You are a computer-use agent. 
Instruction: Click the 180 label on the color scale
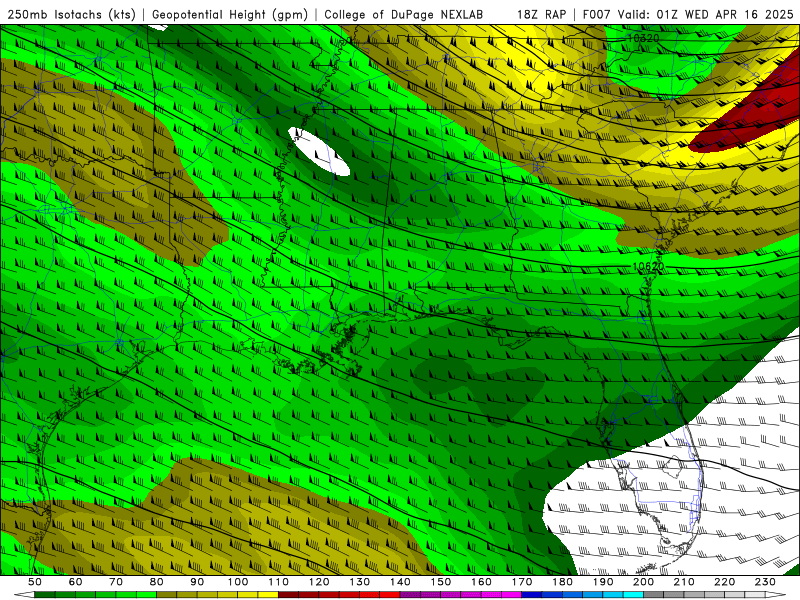coord(562,582)
